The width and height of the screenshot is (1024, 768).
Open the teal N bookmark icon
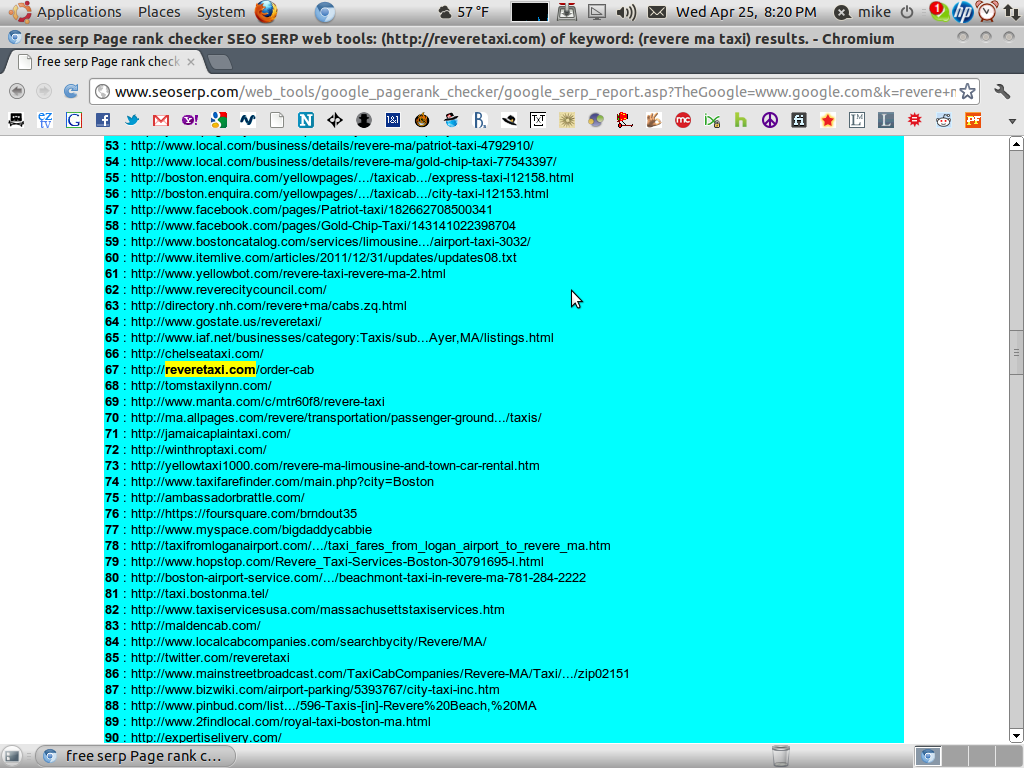click(x=306, y=120)
